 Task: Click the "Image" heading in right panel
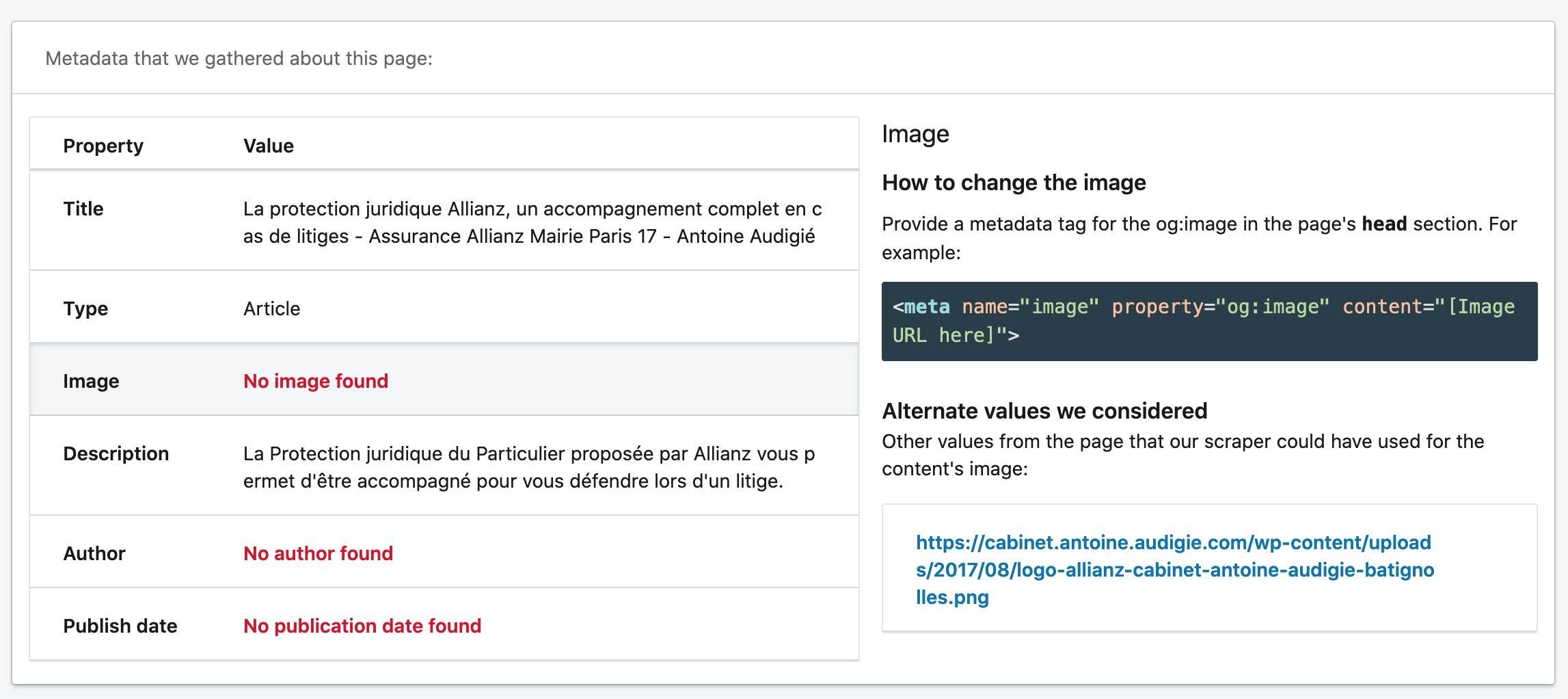915,133
